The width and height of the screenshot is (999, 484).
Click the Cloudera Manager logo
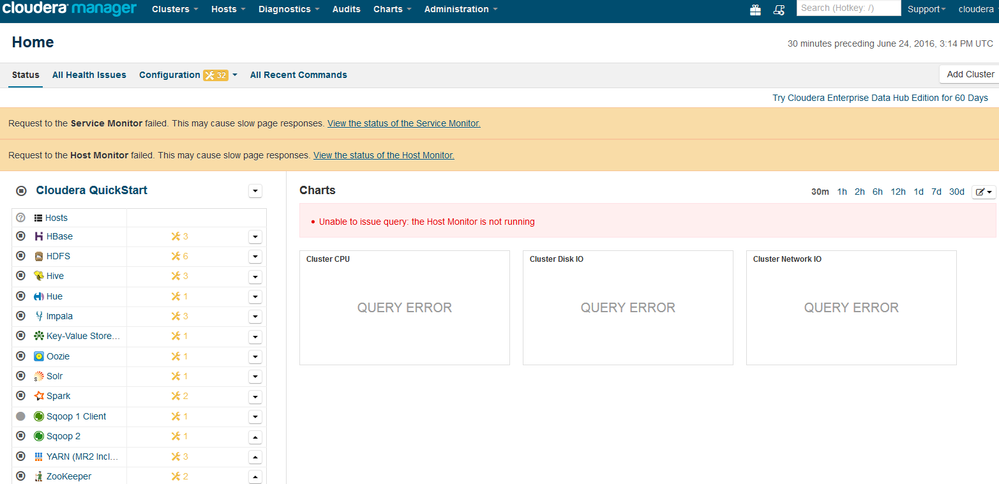click(x=69, y=9)
